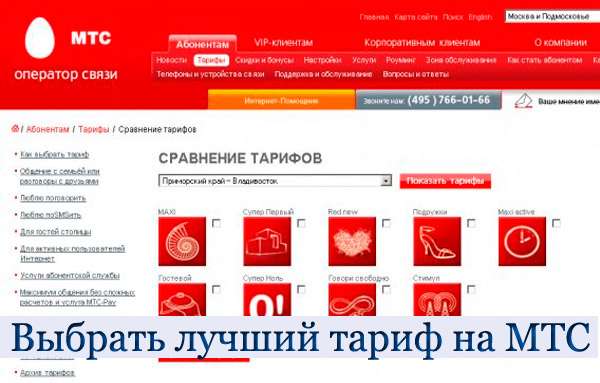This screenshot has height=383, width=600.
Task: Open the Говори свободно tariff icon
Action: pos(352,300)
